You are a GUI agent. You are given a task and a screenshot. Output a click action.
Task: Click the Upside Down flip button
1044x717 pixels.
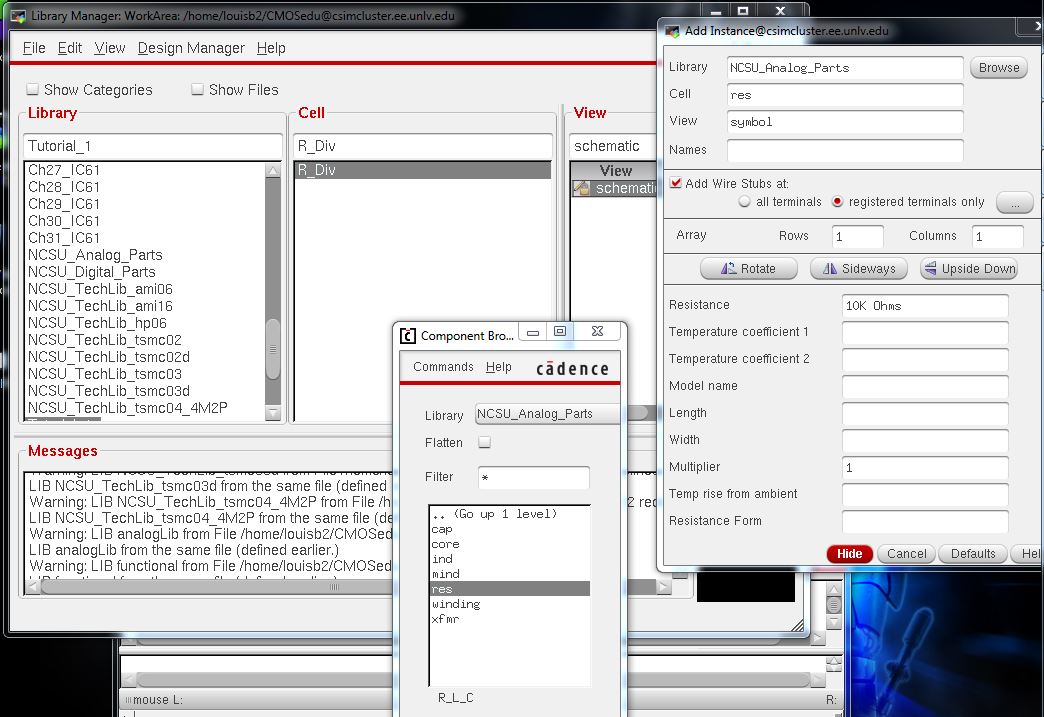(x=967, y=268)
